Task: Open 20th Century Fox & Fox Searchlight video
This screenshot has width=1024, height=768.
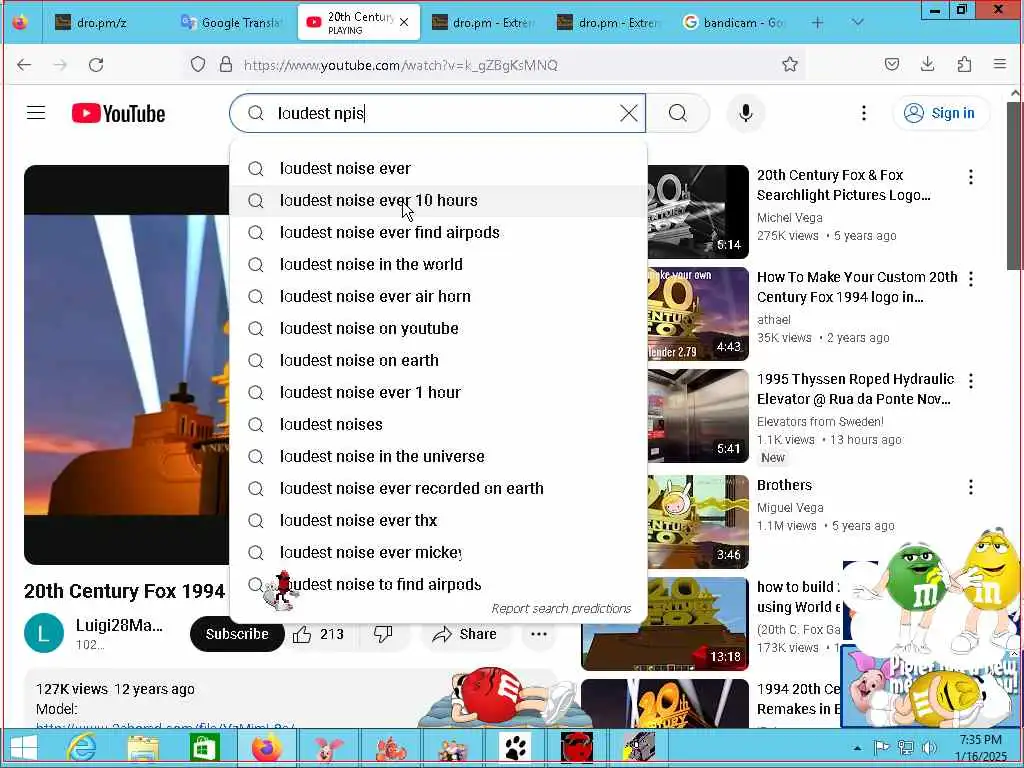Action: click(x=843, y=185)
